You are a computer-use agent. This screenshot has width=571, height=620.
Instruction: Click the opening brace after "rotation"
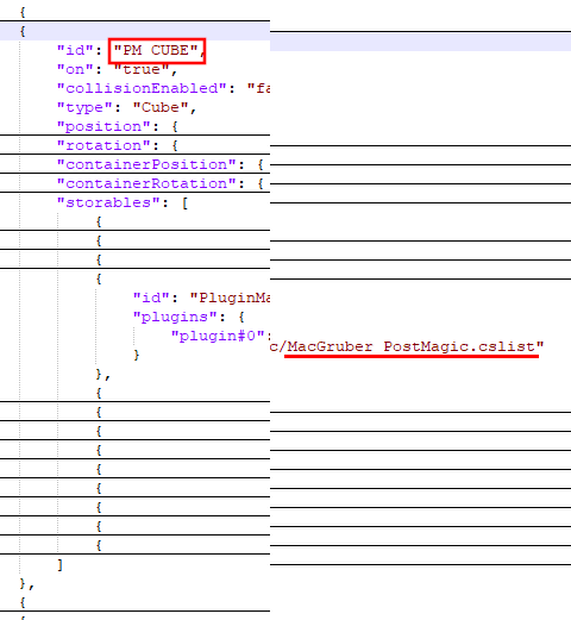tap(175, 146)
